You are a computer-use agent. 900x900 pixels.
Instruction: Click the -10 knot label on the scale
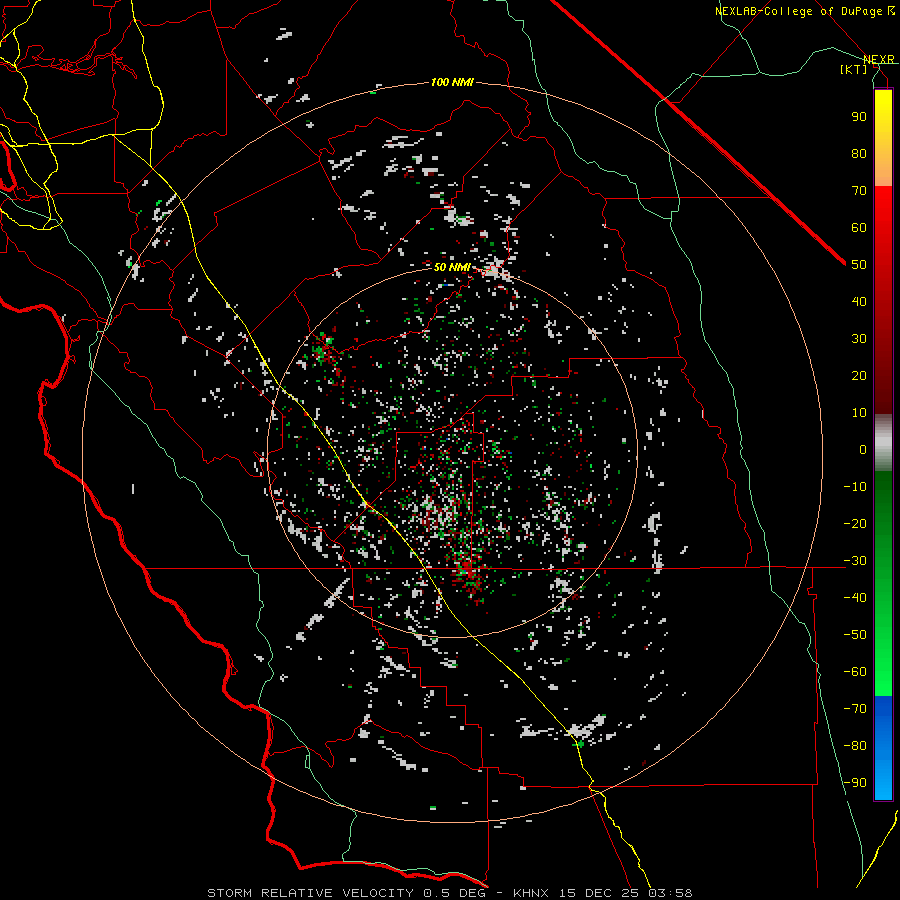pyautogui.click(x=855, y=487)
